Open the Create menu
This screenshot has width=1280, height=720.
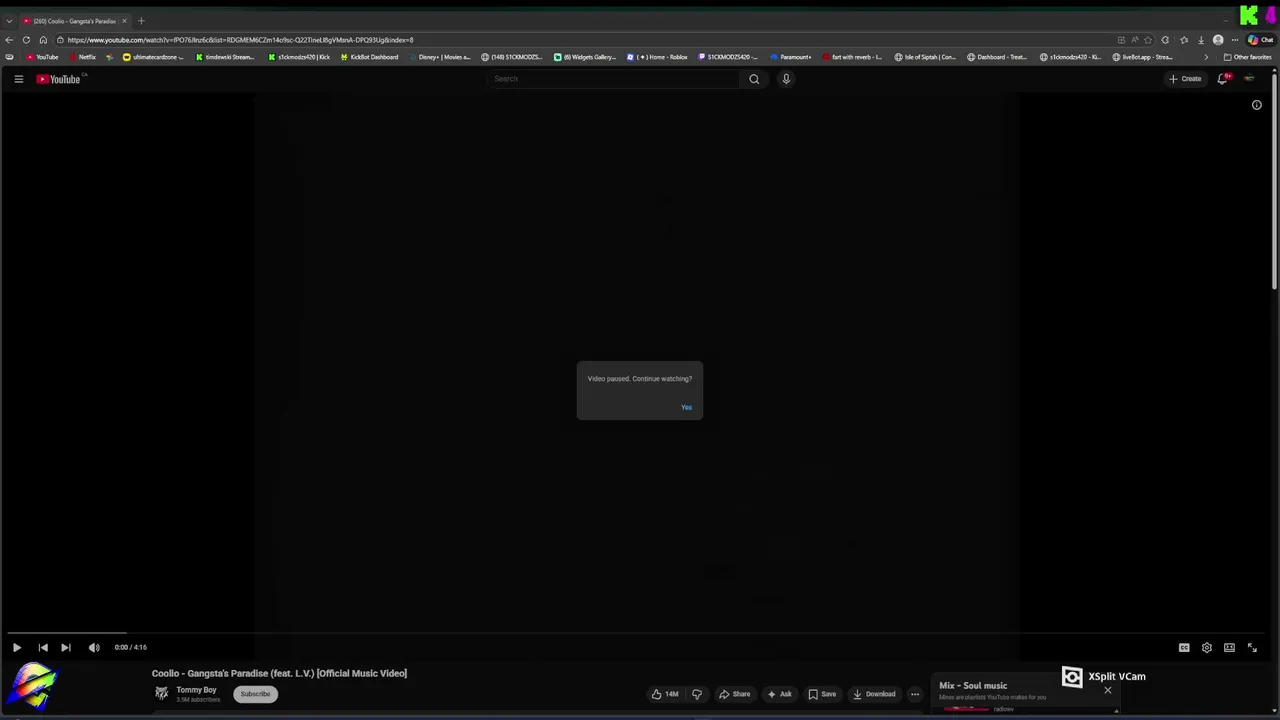click(1185, 79)
